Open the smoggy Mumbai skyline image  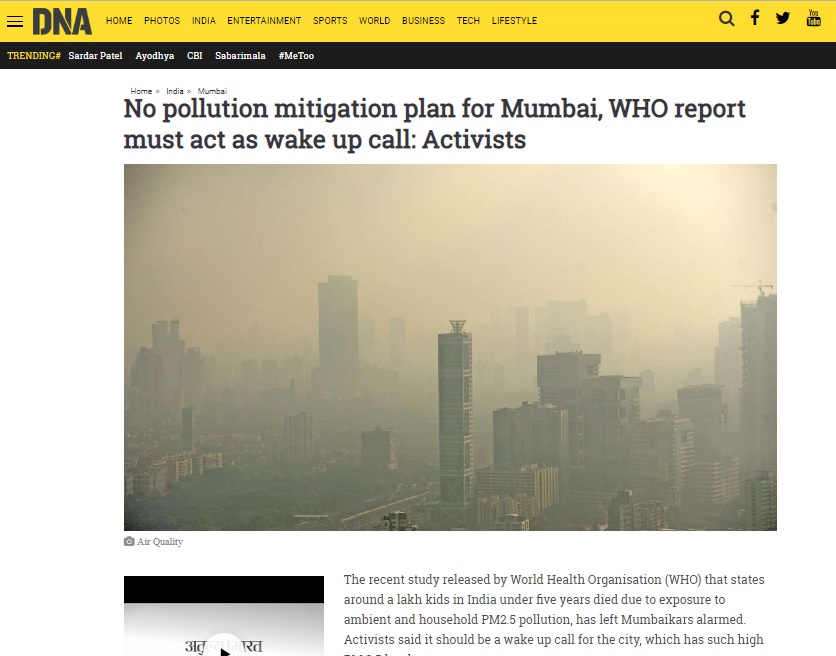pyautogui.click(x=450, y=347)
